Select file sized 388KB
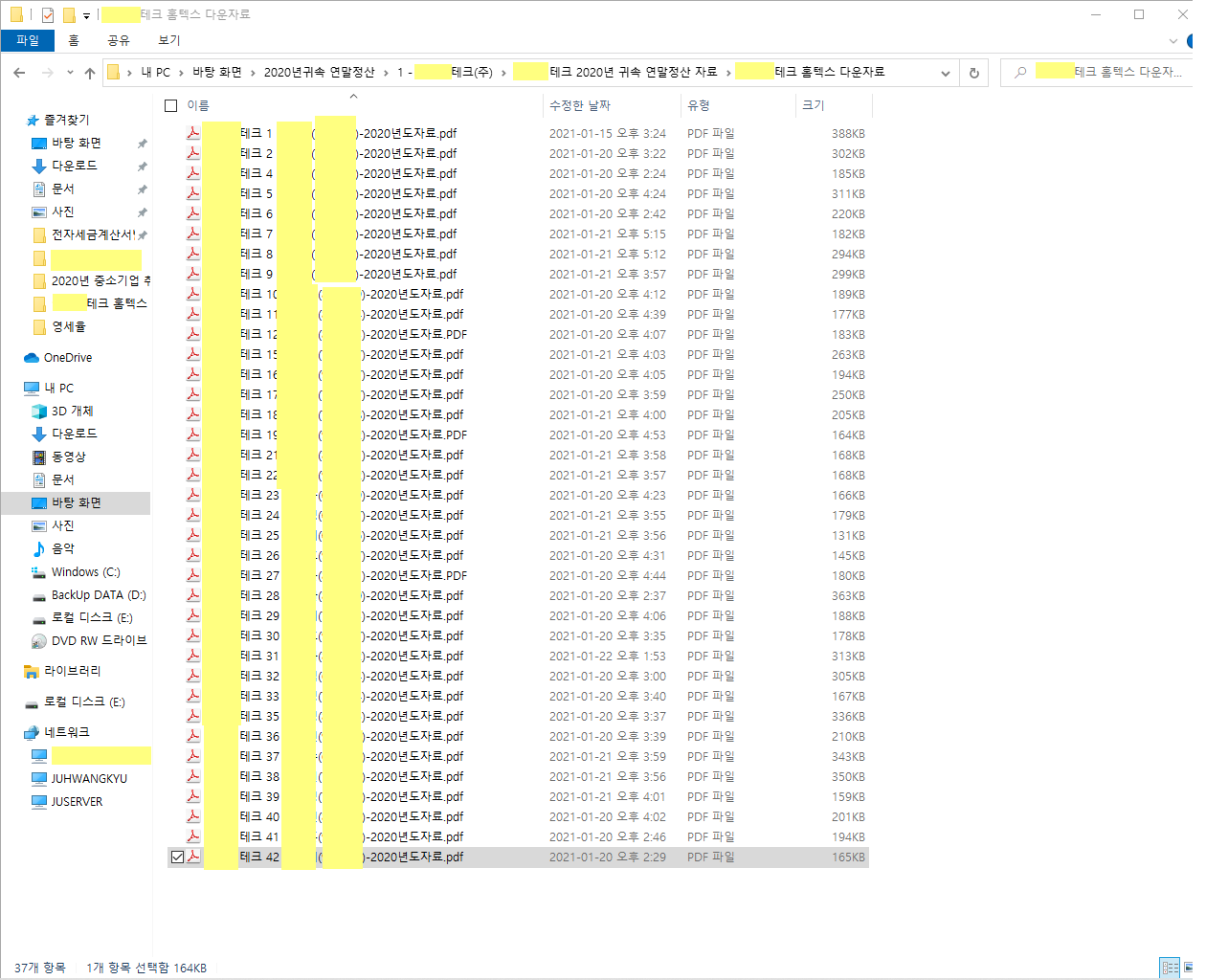Screen dimensions: 1206x980 point(517,134)
